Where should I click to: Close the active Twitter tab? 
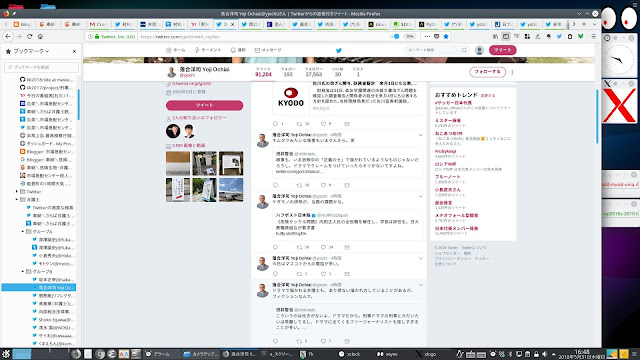tap(233, 24)
